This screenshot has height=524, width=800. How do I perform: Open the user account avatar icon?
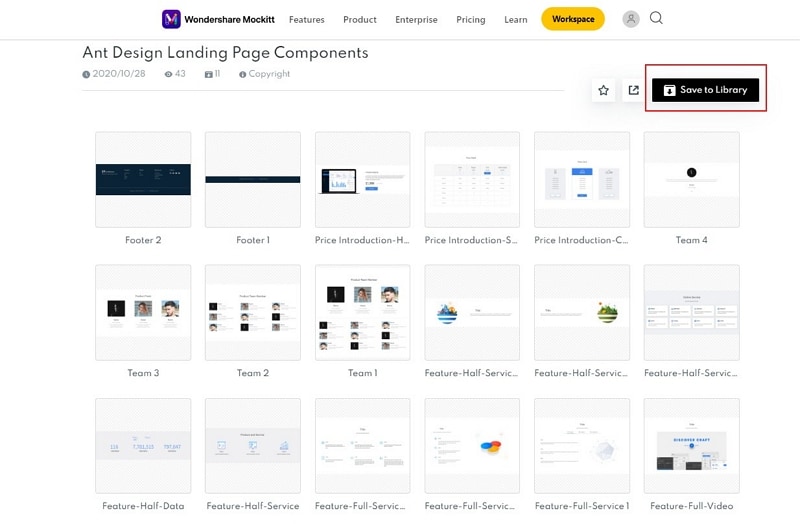click(631, 19)
